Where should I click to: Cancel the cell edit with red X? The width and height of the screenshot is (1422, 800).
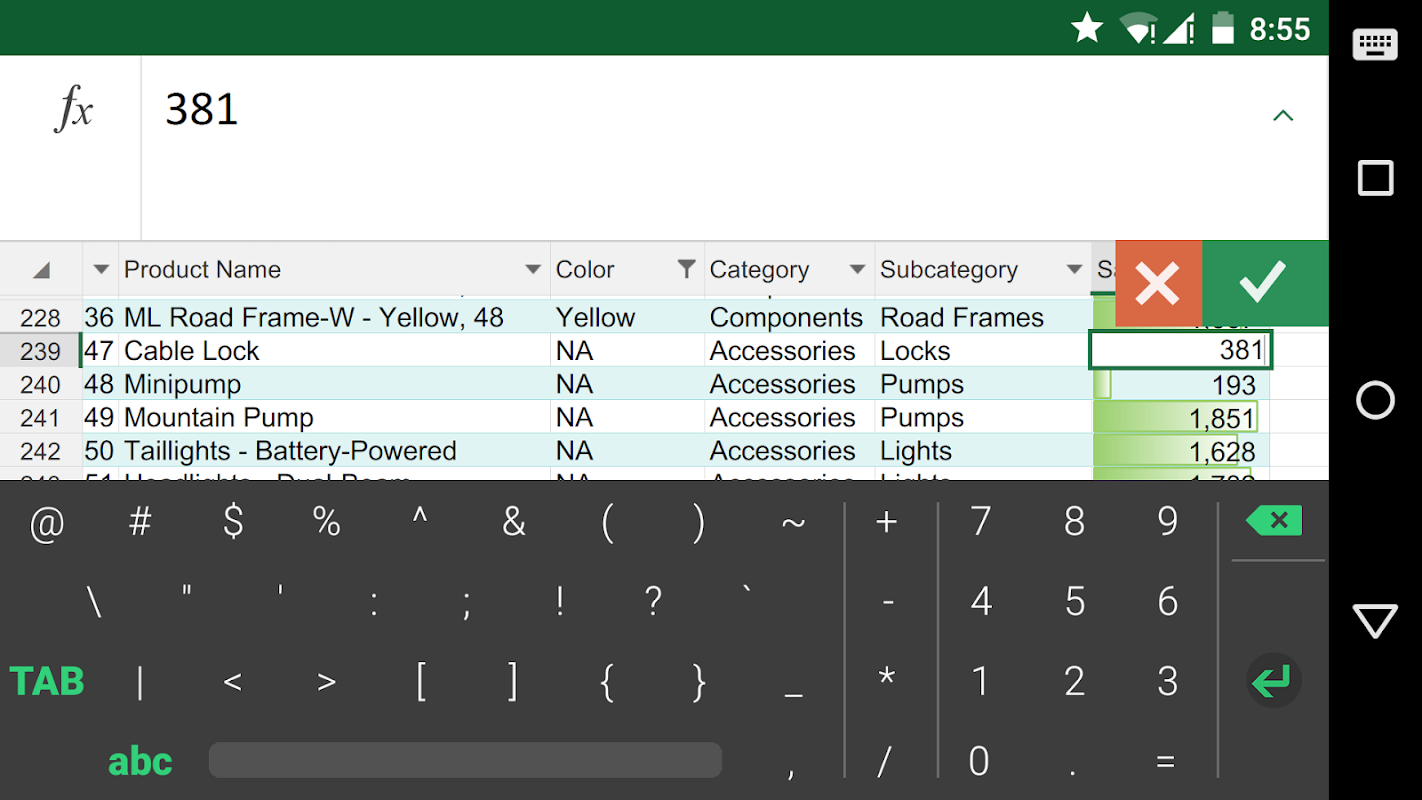tap(1158, 283)
